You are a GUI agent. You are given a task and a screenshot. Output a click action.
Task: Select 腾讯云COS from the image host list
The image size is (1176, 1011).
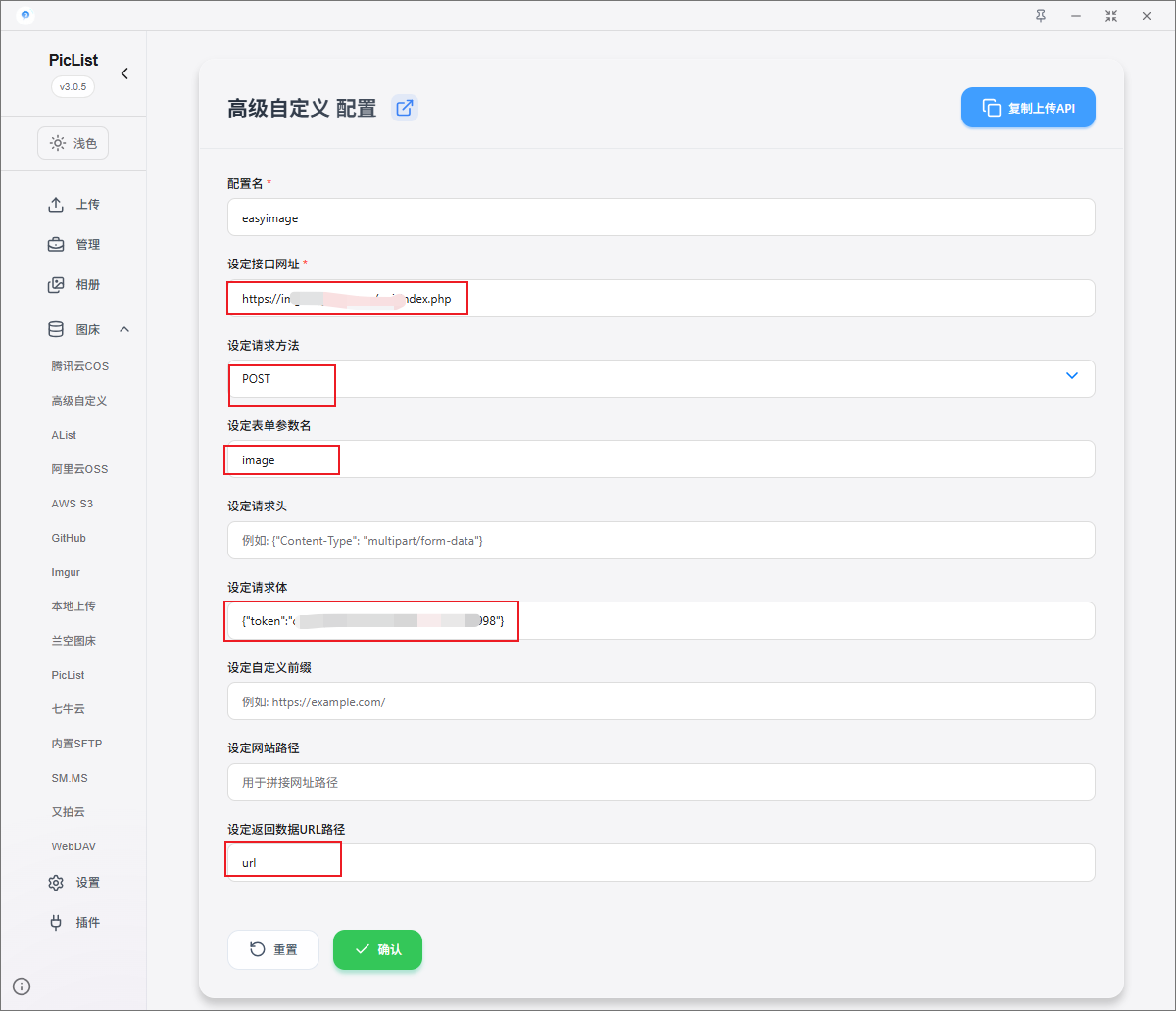coord(80,366)
